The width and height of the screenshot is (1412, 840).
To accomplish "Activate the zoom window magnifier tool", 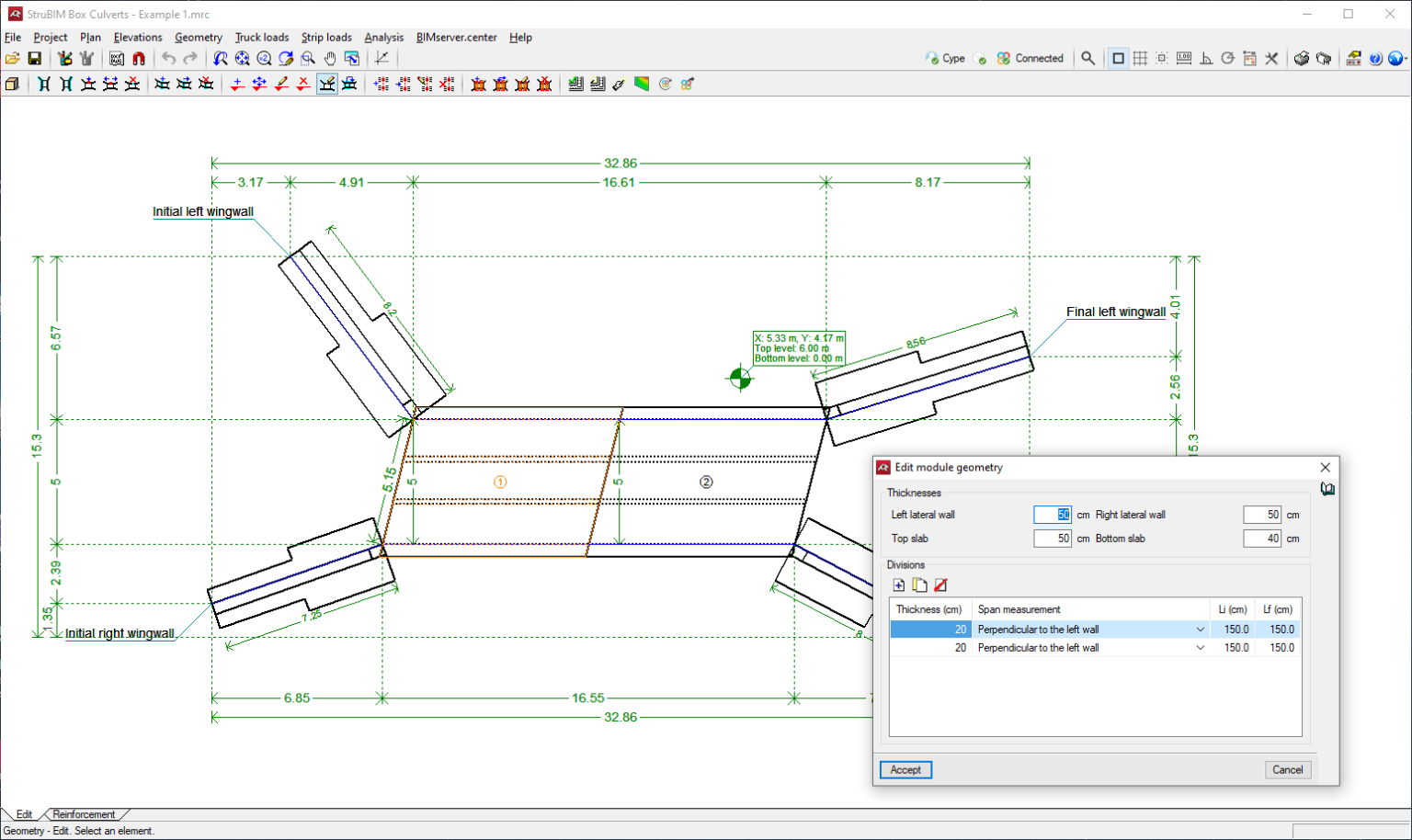I will (308, 58).
